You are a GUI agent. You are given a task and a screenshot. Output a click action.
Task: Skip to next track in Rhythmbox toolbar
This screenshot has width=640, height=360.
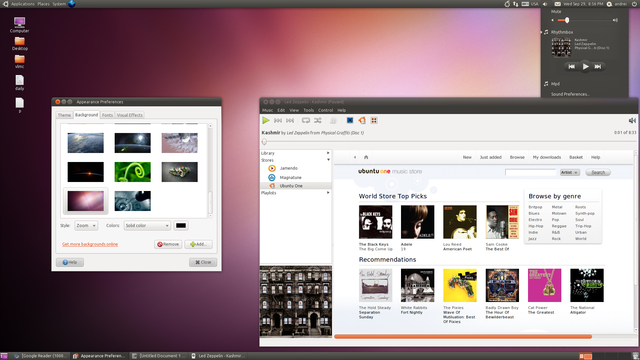point(290,120)
